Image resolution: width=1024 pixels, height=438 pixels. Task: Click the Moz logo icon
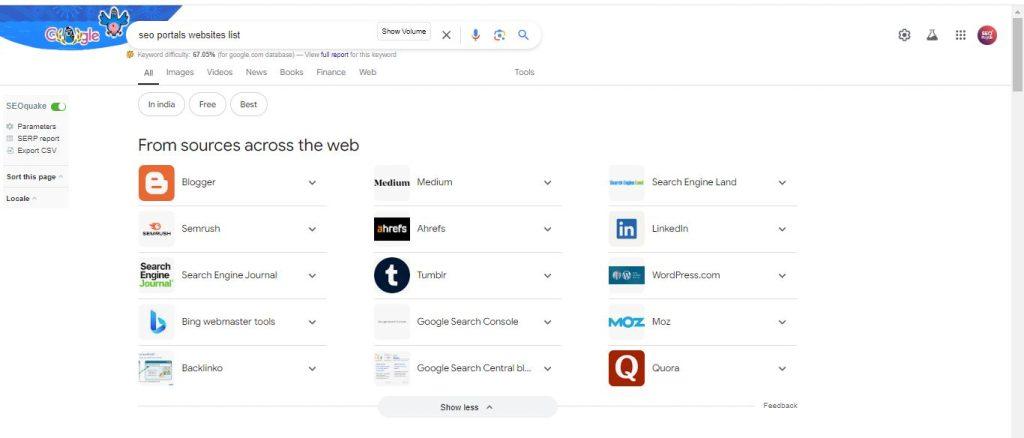626,322
